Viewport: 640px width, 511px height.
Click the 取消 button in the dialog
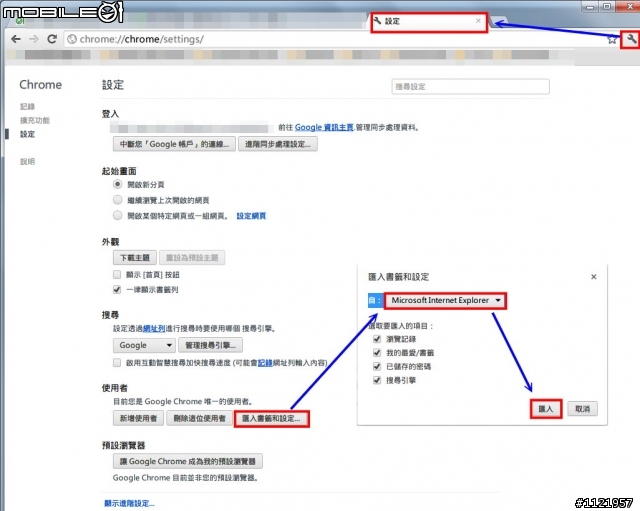(x=582, y=409)
